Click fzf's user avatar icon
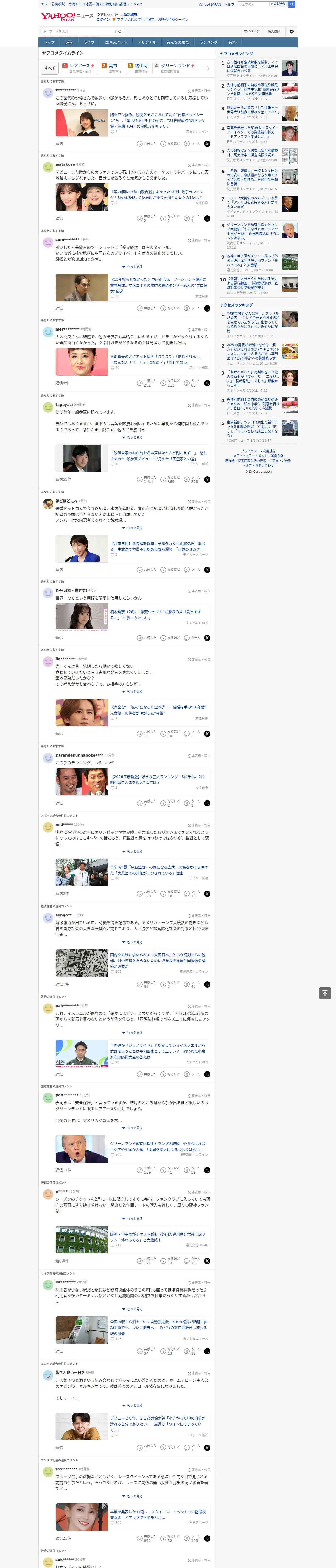 pyautogui.click(x=48, y=93)
